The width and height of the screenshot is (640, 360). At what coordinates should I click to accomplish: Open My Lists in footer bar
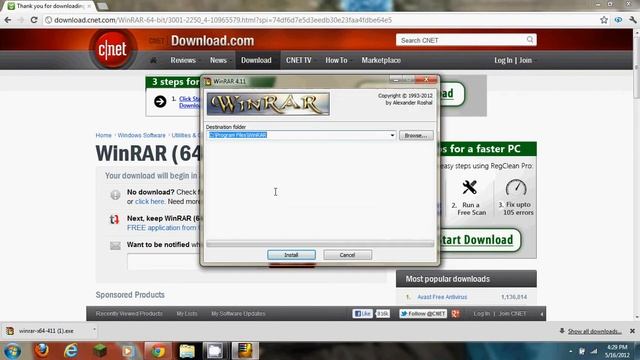coord(187,313)
